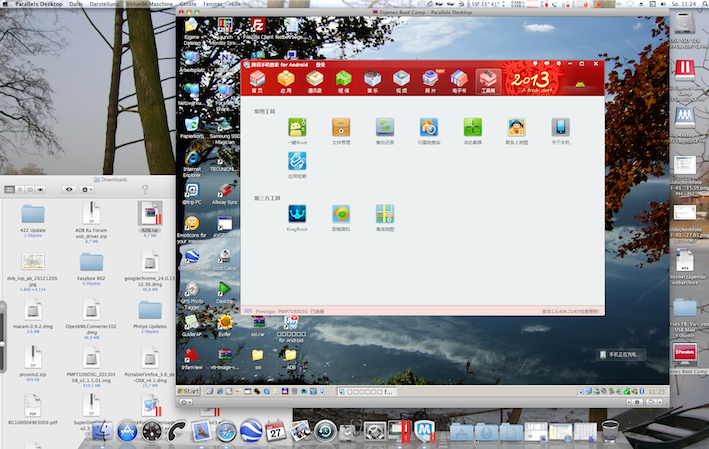Click the Prestigio PMP7100D3G connected device status
This screenshot has width=709, height=449.
pyautogui.click(x=289, y=311)
